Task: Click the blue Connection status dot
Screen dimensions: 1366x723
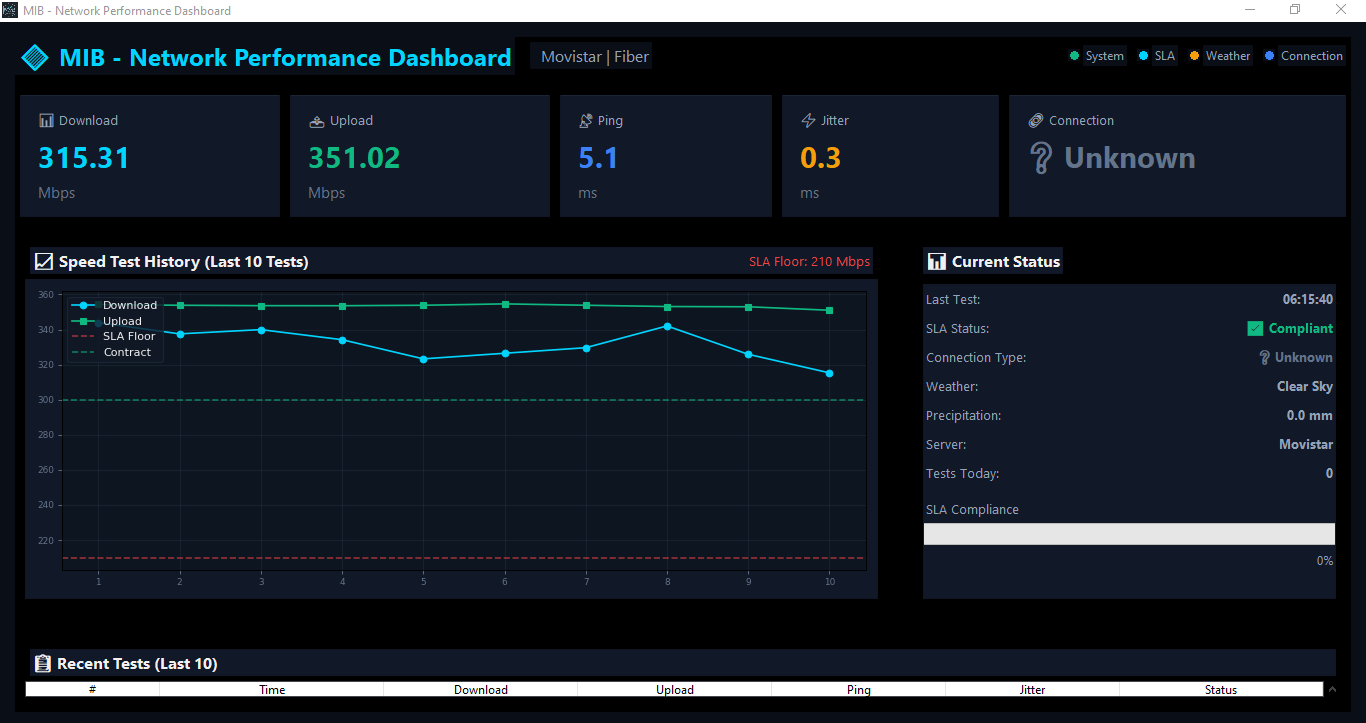Action: click(1270, 56)
